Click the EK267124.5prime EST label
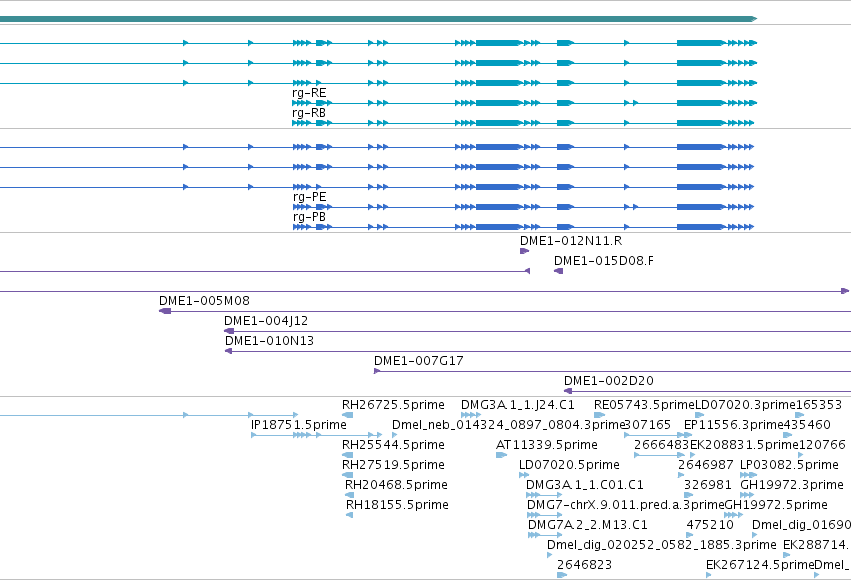 tap(760, 565)
